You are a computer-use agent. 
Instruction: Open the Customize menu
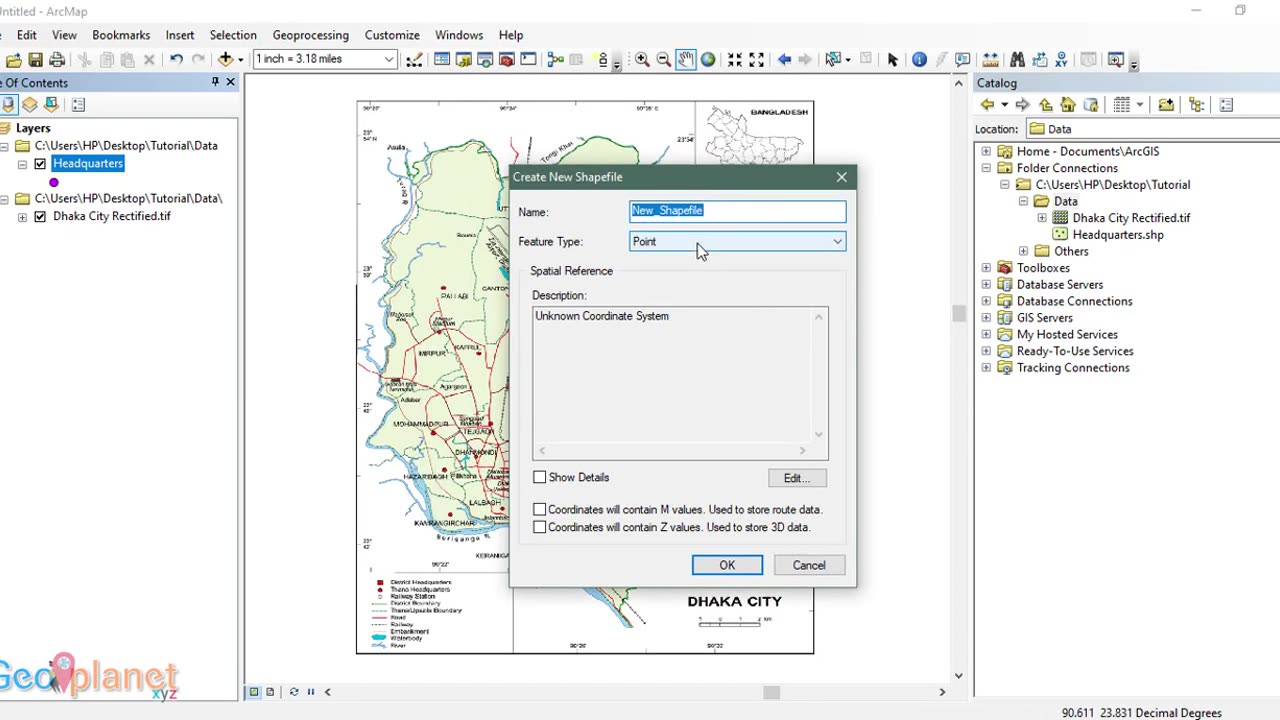point(392,35)
